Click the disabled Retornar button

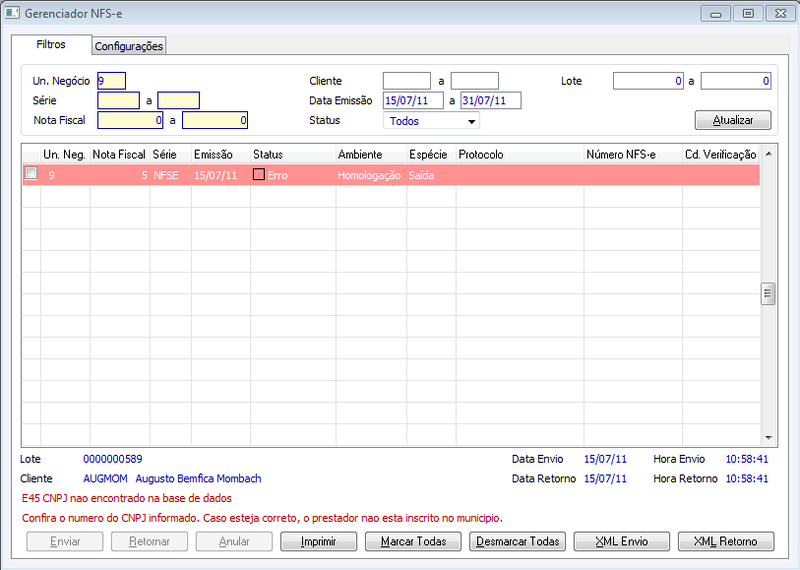point(149,541)
